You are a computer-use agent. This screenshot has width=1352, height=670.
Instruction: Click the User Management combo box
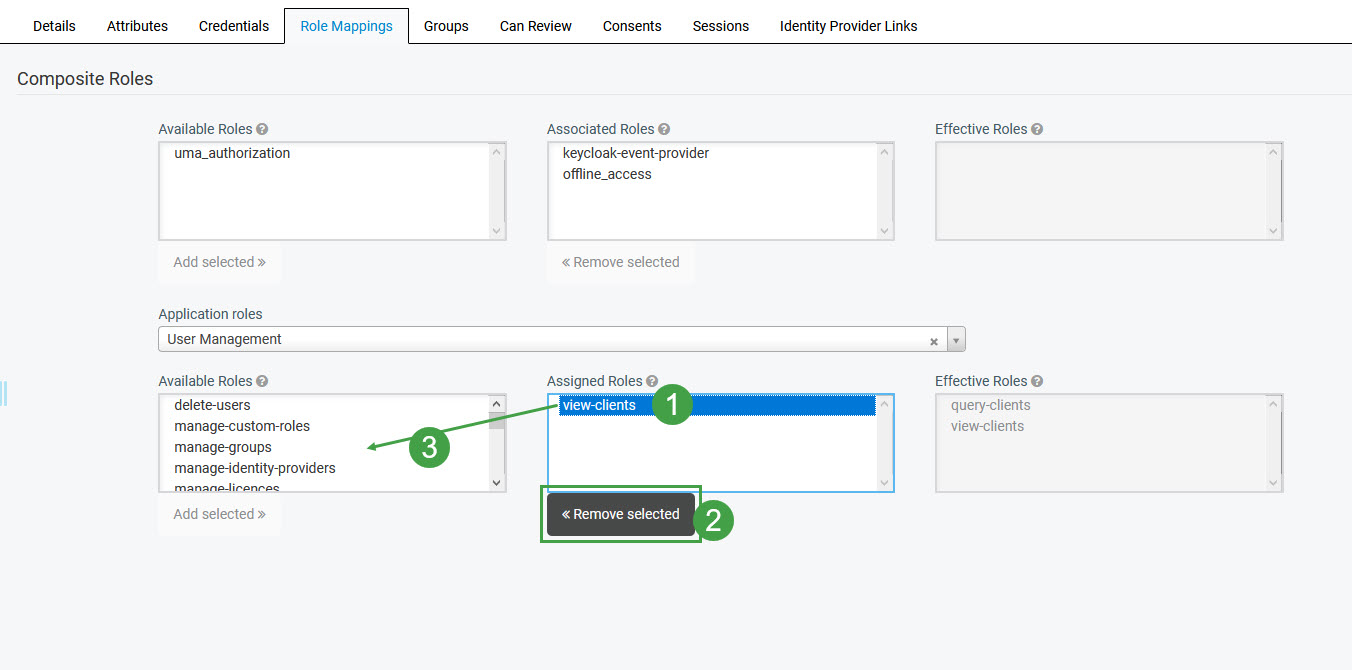coord(540,340)
